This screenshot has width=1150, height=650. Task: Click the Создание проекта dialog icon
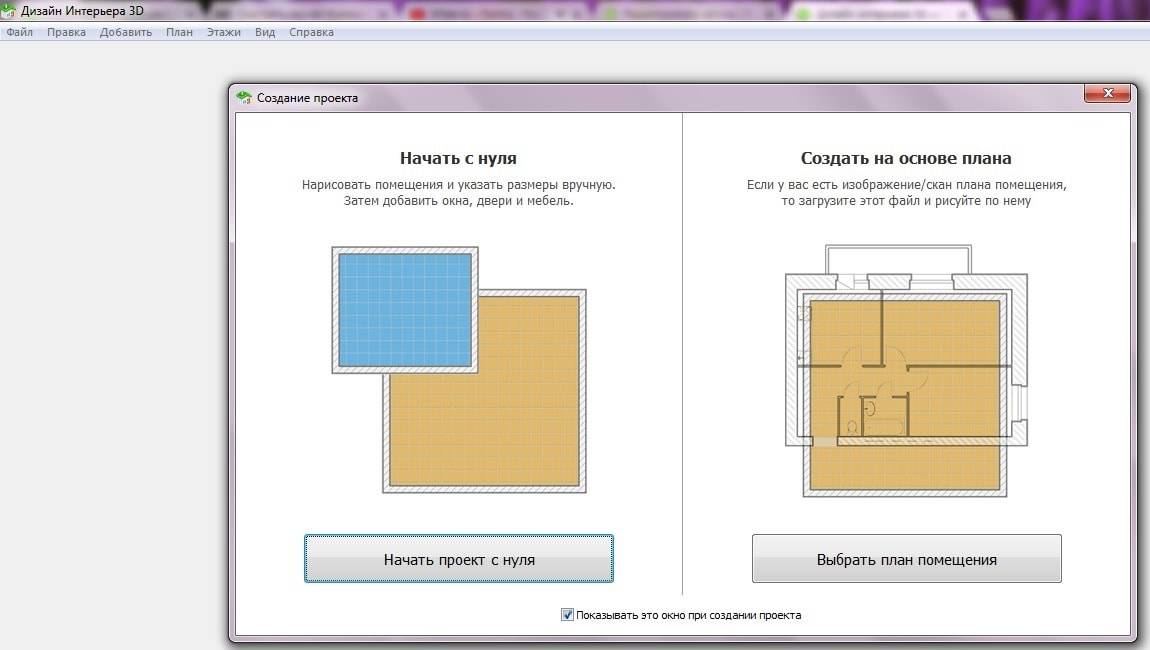click(244, 98)
